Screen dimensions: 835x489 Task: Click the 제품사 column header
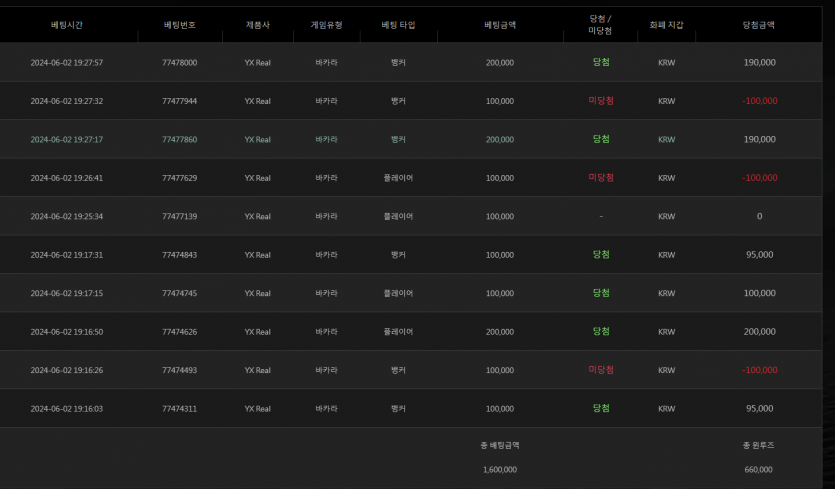(258, 25)
